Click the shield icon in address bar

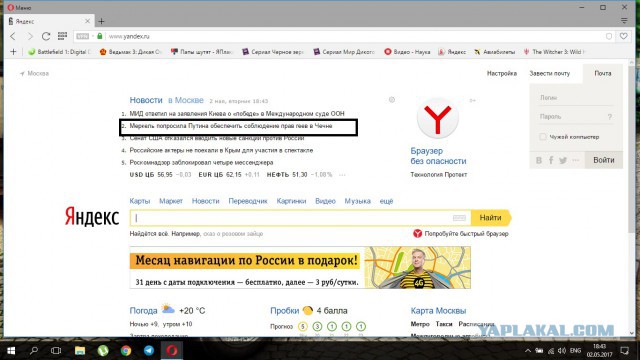point(609,36)
